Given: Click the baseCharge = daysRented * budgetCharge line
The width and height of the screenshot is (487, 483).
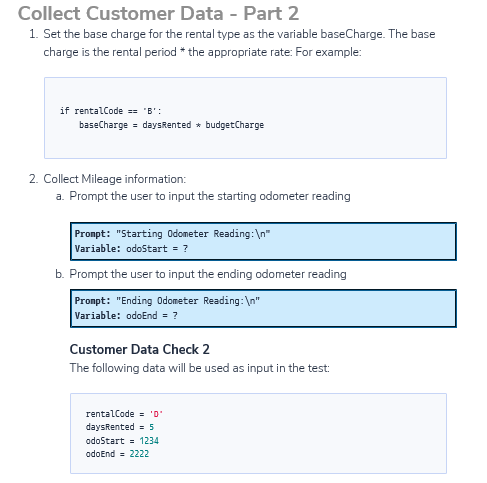Looking at the screenshot, I should click(171, 125).
